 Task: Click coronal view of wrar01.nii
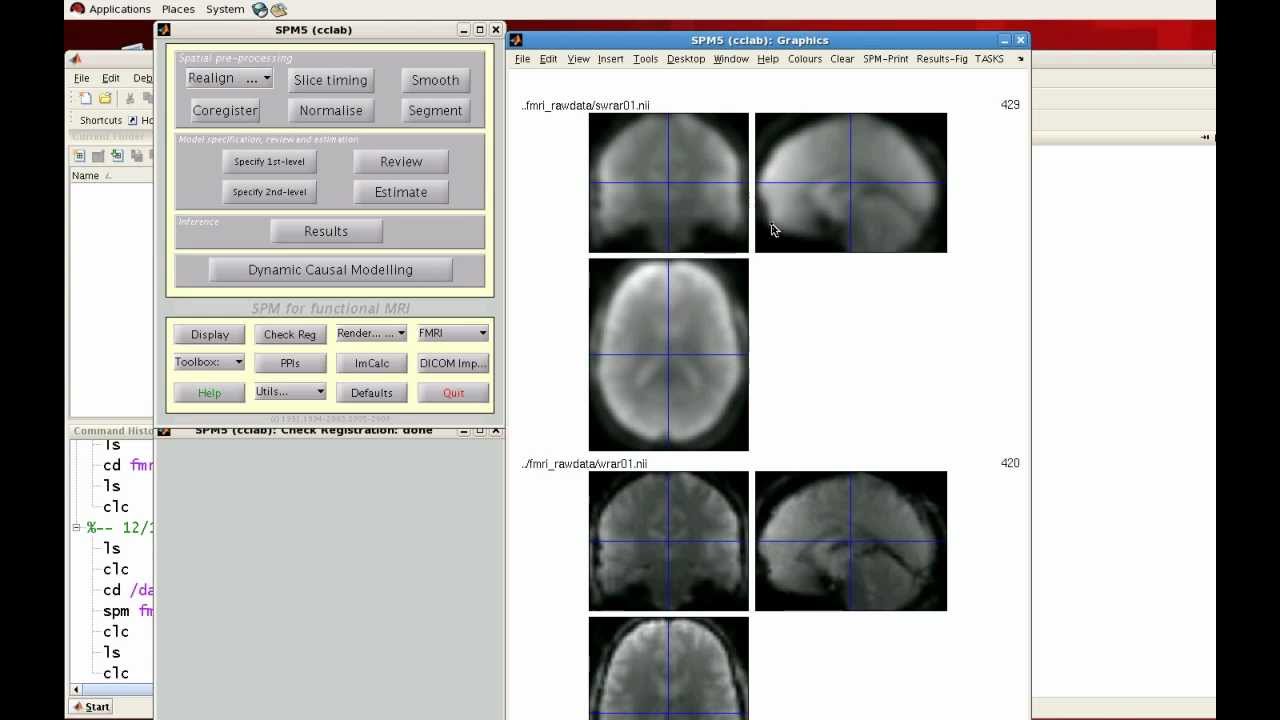[668, 541]
